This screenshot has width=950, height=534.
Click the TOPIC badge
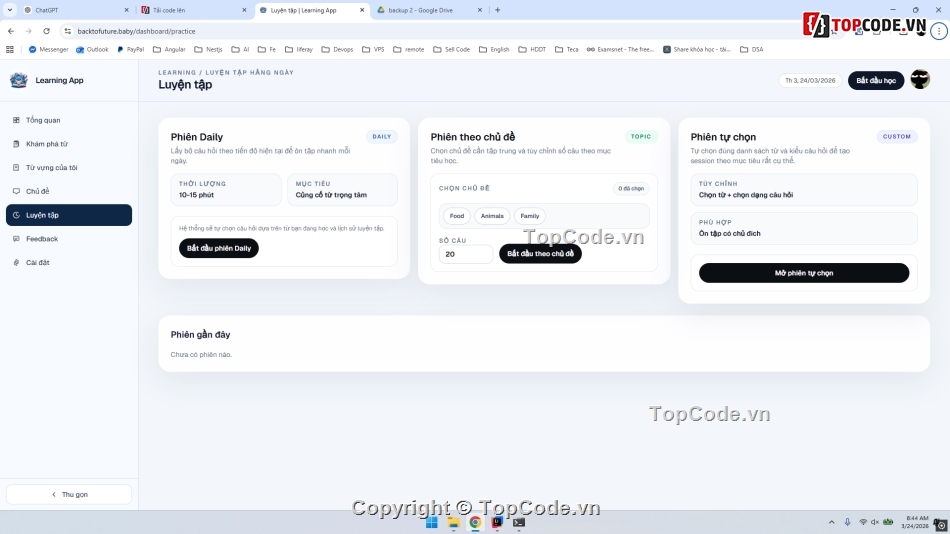pos(640,136)
